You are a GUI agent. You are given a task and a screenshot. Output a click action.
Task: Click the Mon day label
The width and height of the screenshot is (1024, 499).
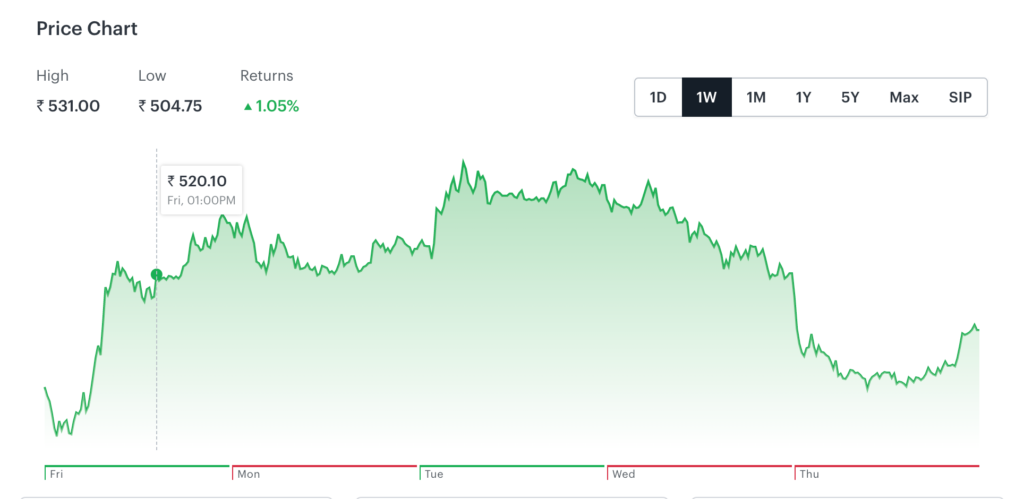[x=248, y=474]
